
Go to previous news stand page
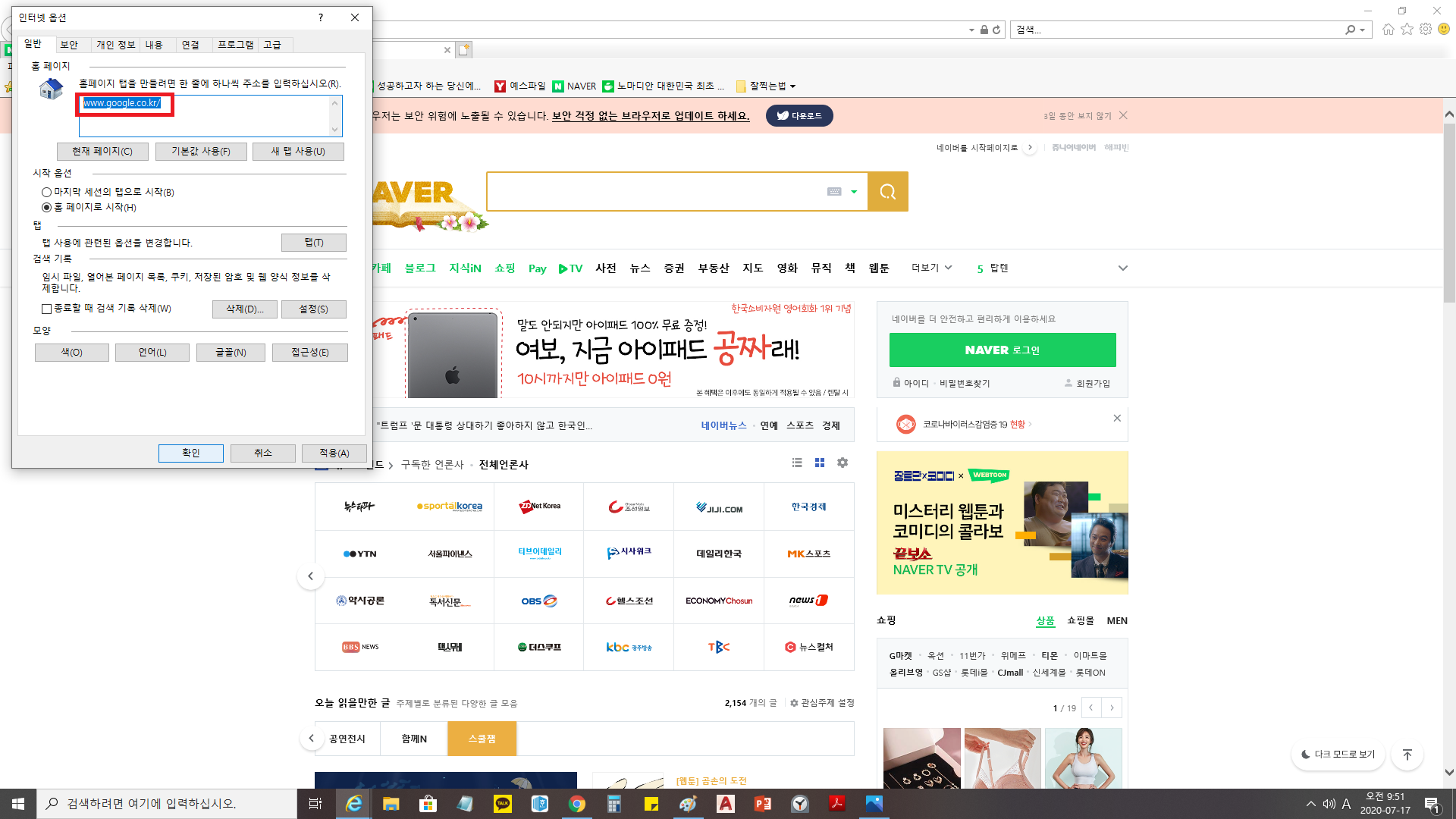[x=310, y=576]
